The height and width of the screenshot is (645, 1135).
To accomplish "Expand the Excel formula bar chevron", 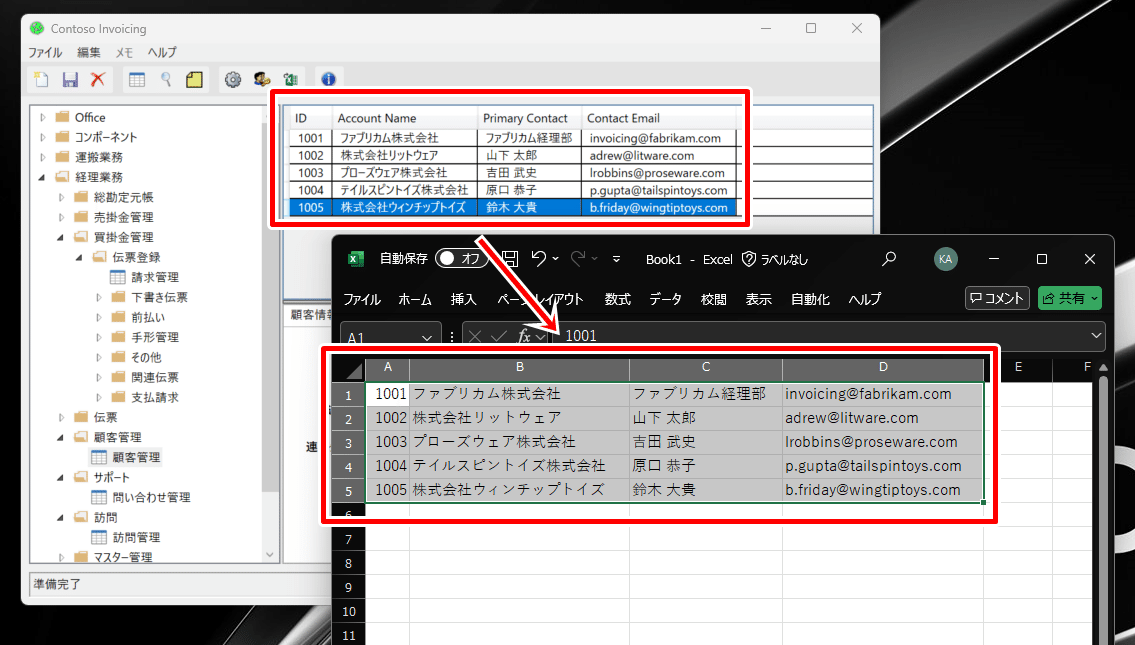I will pyautogui.click(x=1096, y=335).
